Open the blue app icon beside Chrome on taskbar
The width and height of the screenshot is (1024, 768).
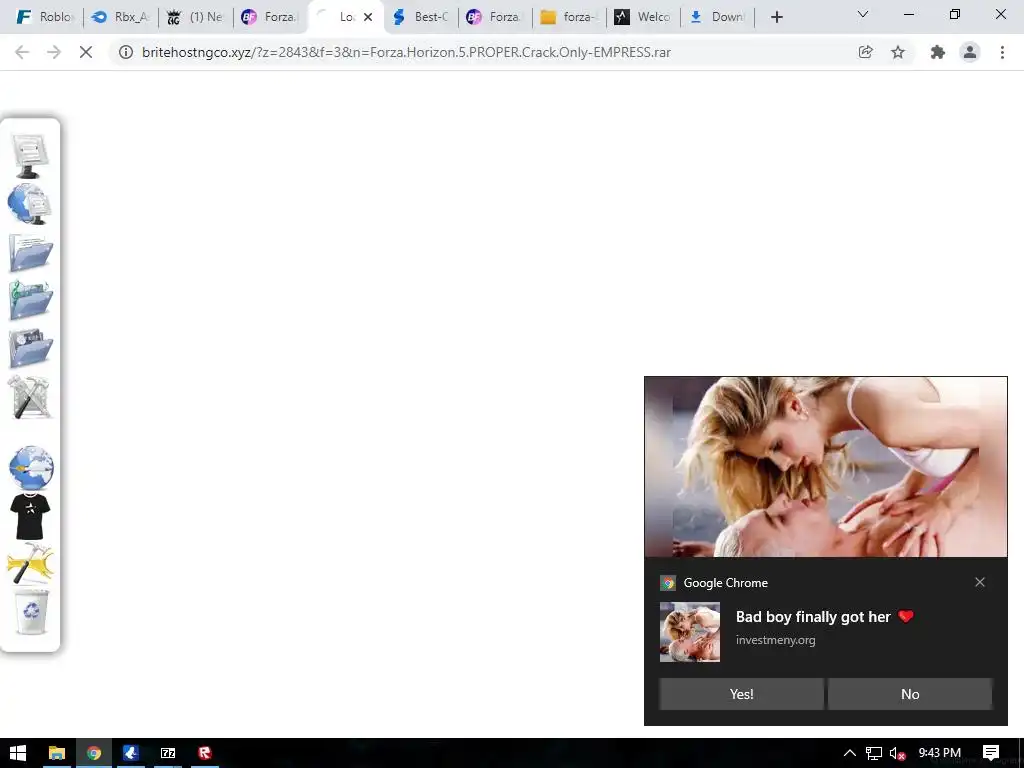pyautogui.click(x=131, y=753)
